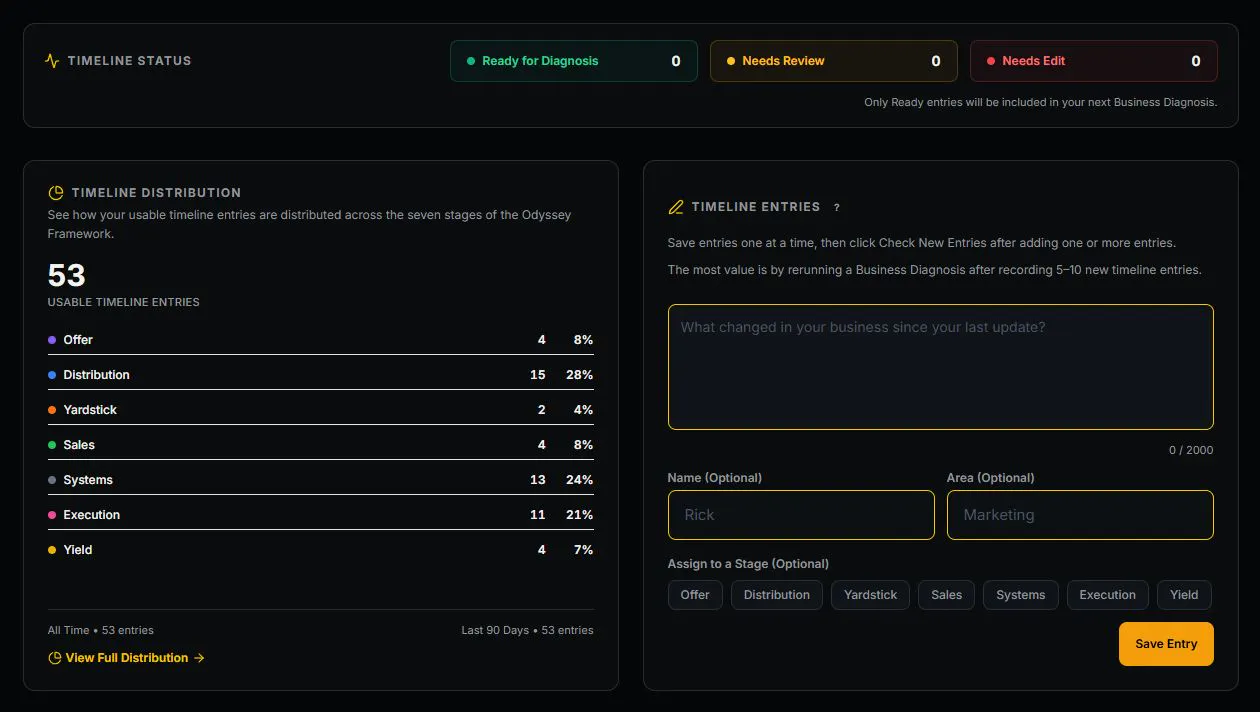
Task: Assign the entry to the Systems stage
Action: point(1021,595)
